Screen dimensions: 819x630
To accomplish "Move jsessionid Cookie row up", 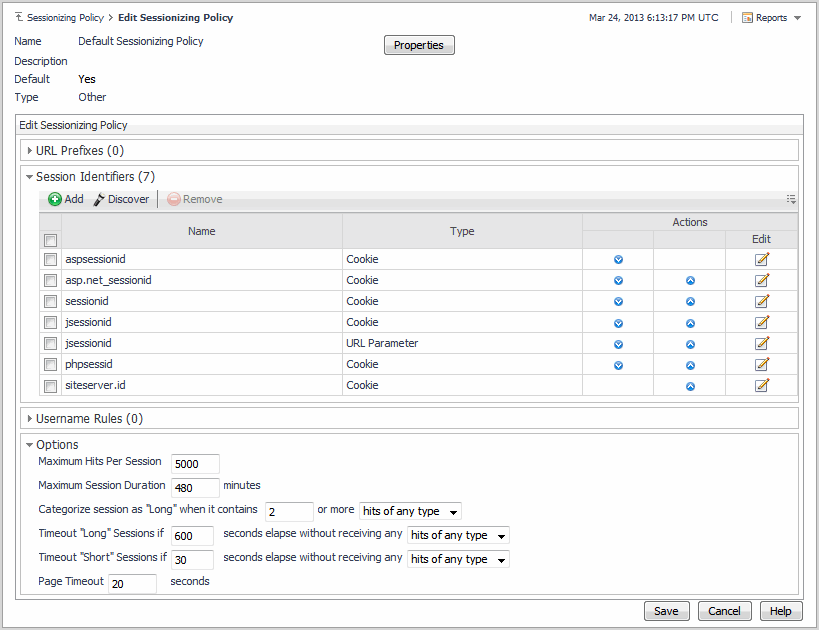I will pyautogui.click(x=691, y=323).
